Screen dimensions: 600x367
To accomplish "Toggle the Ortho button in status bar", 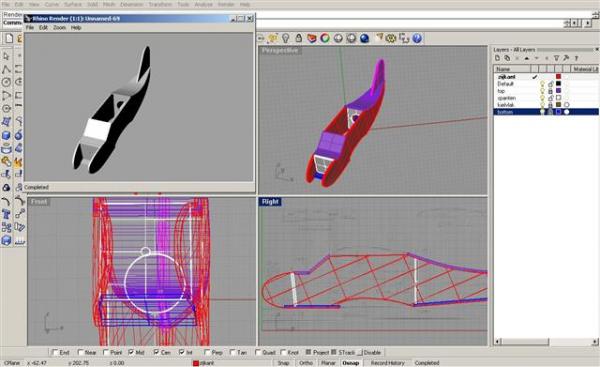I will coord(306,363).
